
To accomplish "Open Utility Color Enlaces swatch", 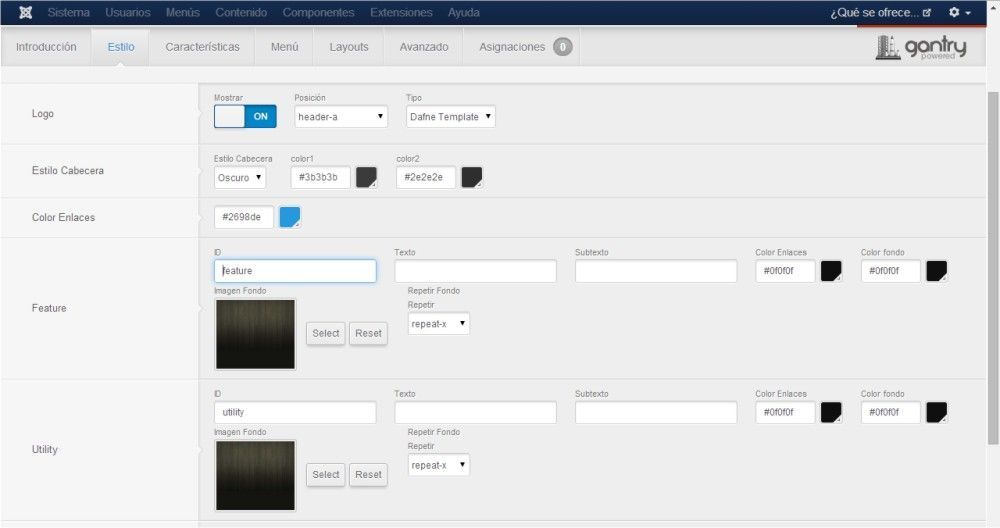I will tap(831, 412).
